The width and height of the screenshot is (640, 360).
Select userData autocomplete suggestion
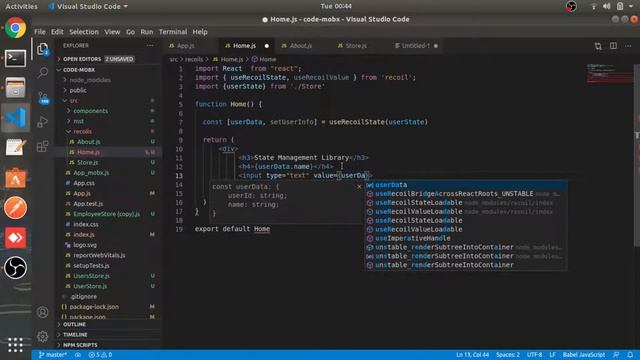tap(466, 185)
